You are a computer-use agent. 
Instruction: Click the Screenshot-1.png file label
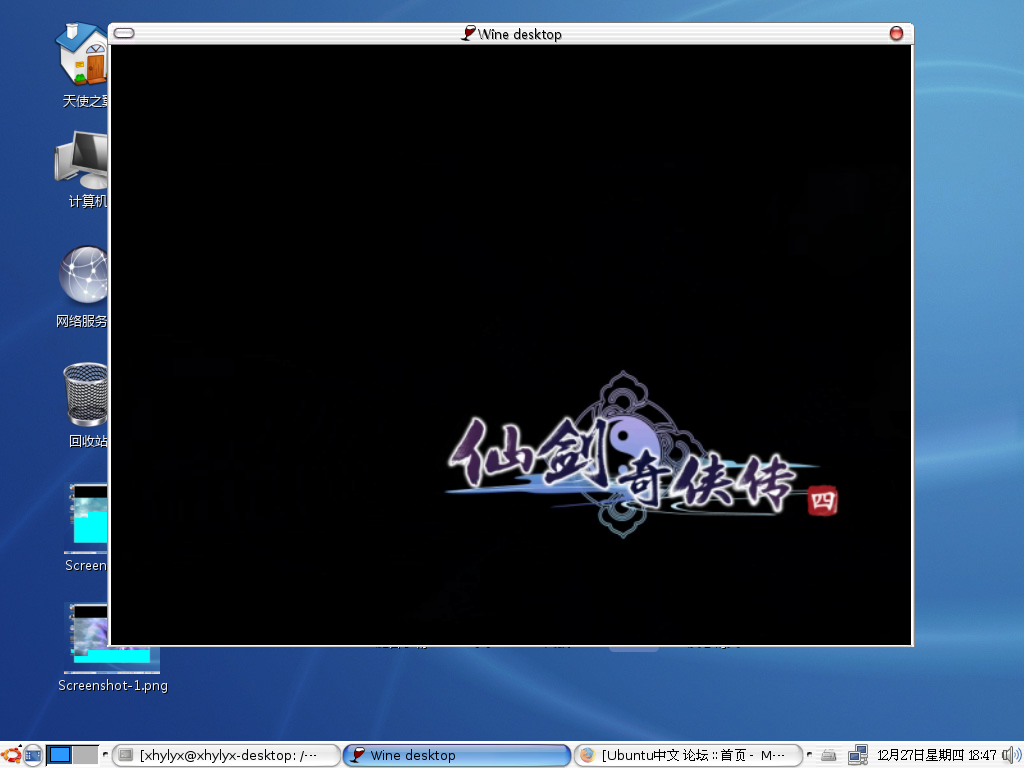pos(113,685)
